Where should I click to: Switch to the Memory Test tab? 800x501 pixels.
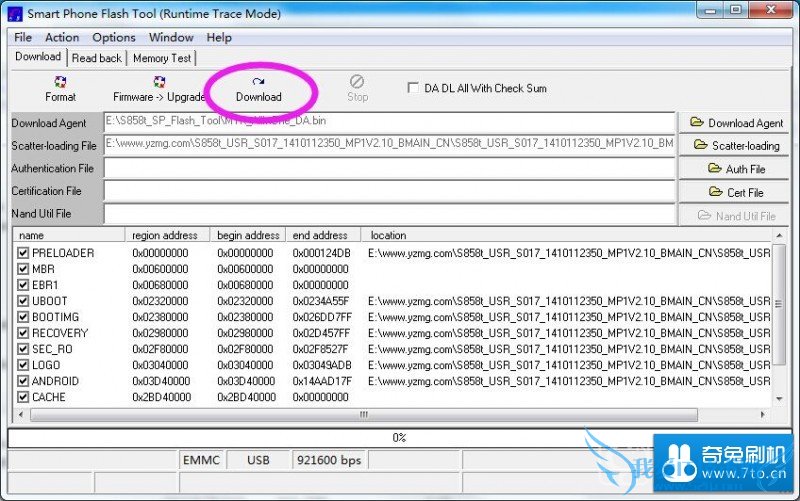[162, 58]
